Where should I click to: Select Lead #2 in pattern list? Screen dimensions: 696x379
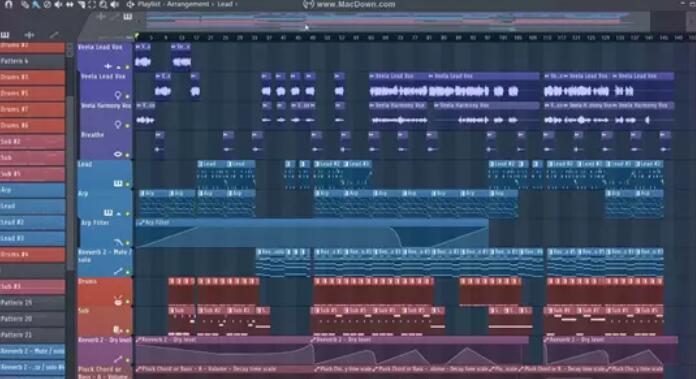pyautogui.click(x=32, y=222)
